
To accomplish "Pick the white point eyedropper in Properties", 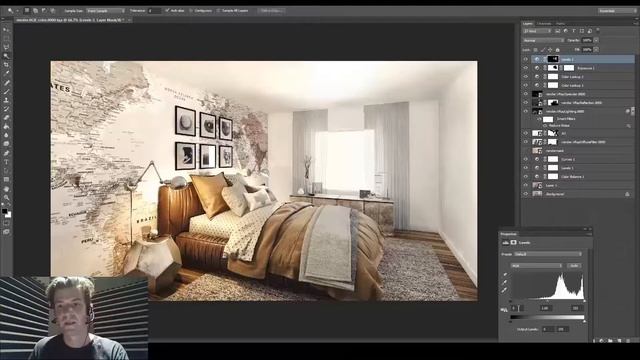I will (505, 290).
